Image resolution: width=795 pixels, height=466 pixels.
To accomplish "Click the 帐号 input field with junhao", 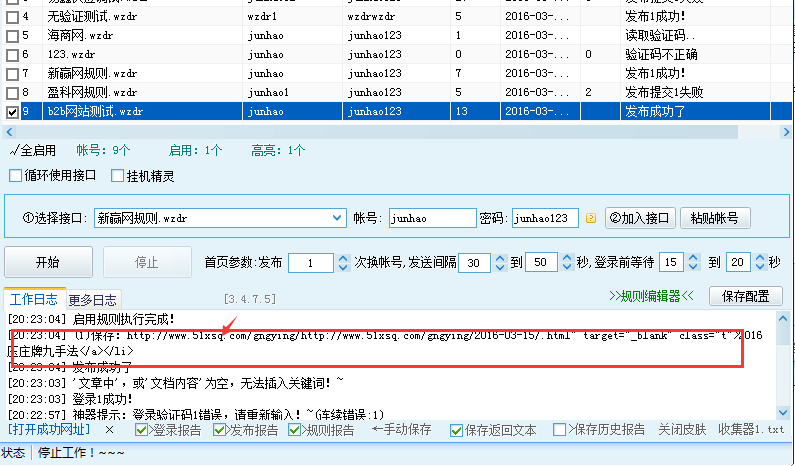I will point(432,218).
